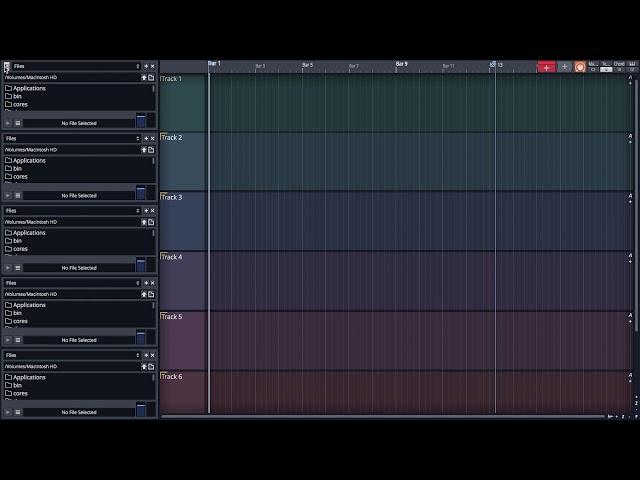640x480 pixels.
Task: Click the loop end marker near bar 13
Action: [493, 64]
